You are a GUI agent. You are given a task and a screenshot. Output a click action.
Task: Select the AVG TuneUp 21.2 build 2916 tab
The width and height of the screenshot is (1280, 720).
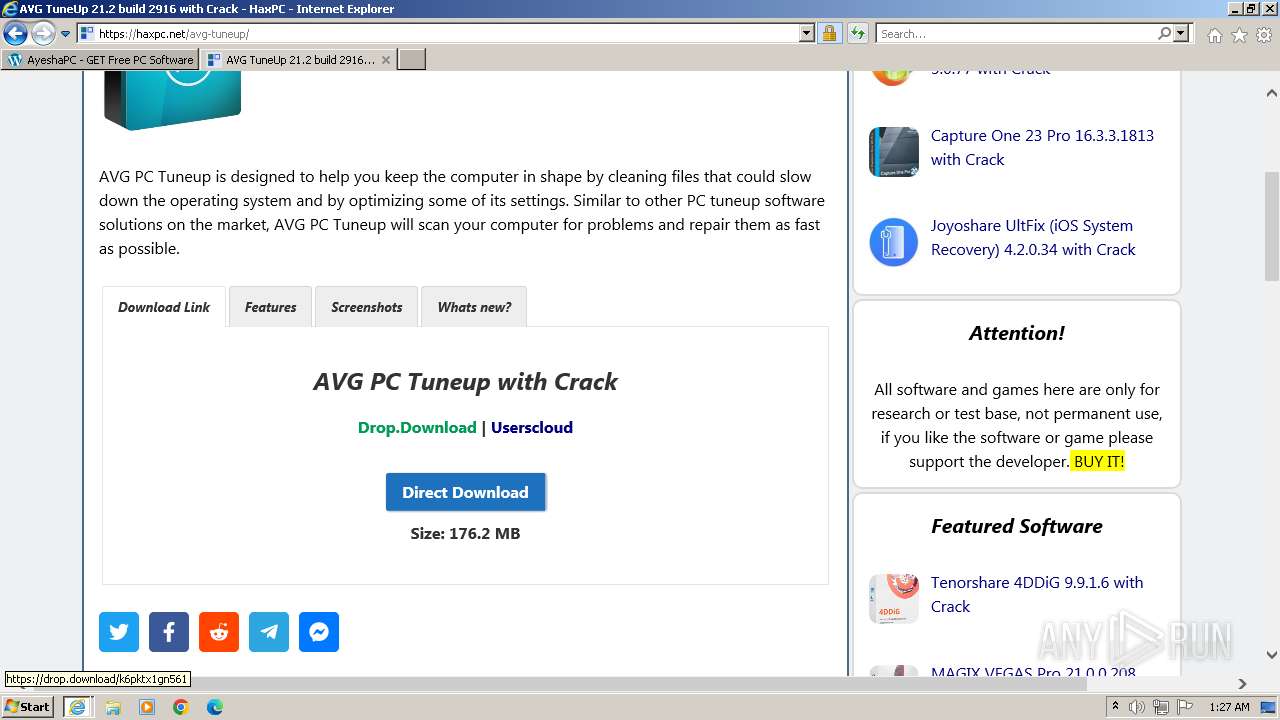click(297, 60)
